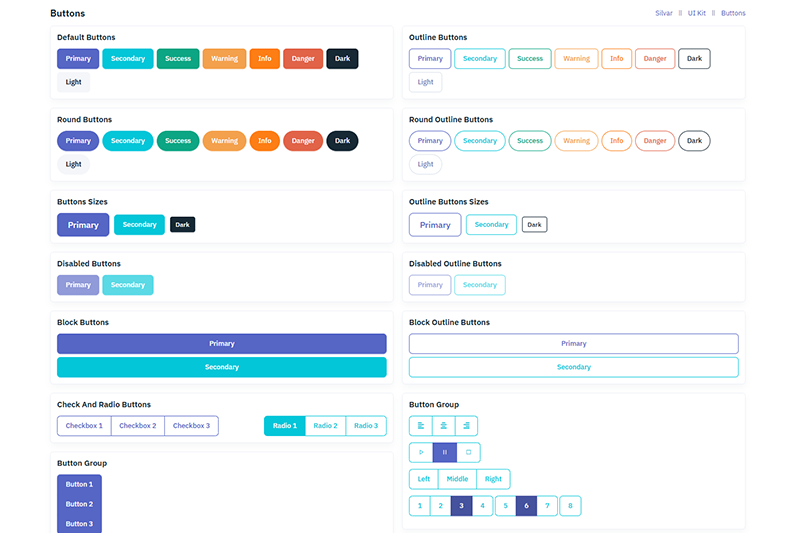Go to the Silvar breadcrumb link

click(x=663, y=13)
